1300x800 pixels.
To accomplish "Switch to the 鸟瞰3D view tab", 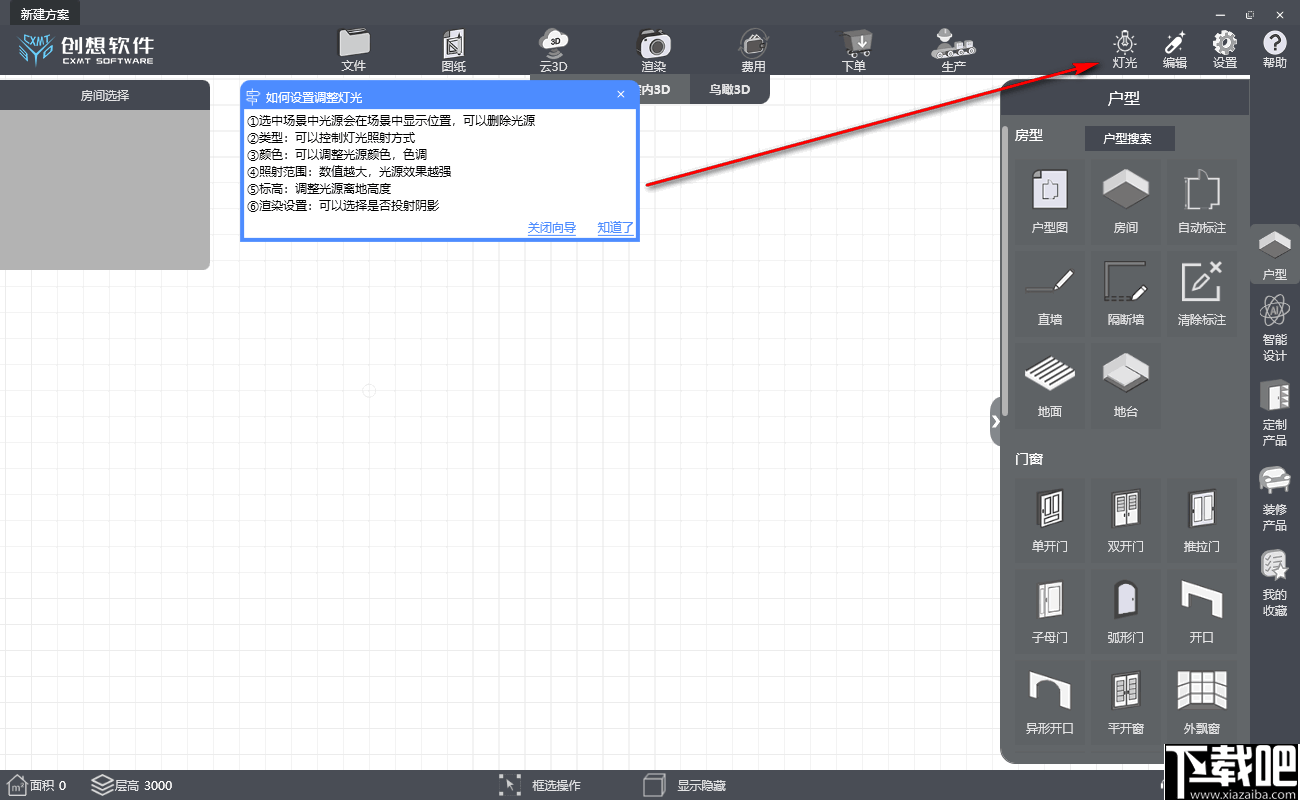I will pos(730,90).
